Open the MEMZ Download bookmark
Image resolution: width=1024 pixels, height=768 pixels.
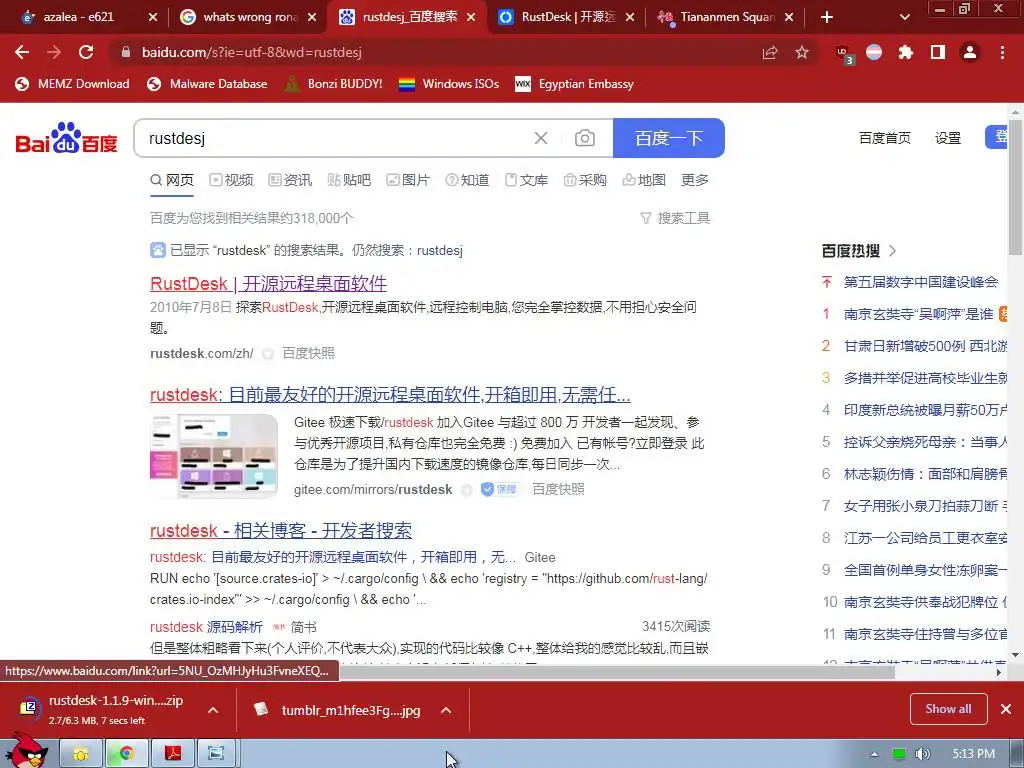(72, 84)
